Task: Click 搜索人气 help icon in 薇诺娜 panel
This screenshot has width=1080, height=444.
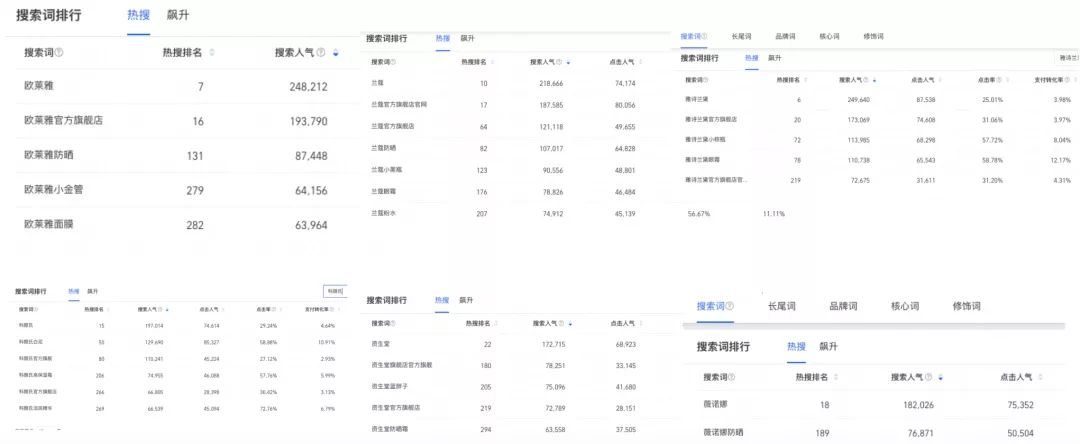Action: [929, 377]
